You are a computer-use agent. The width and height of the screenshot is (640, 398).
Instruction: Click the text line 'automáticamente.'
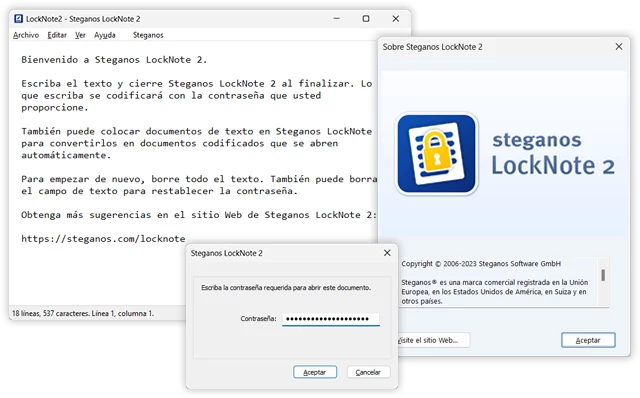[66, 155]
